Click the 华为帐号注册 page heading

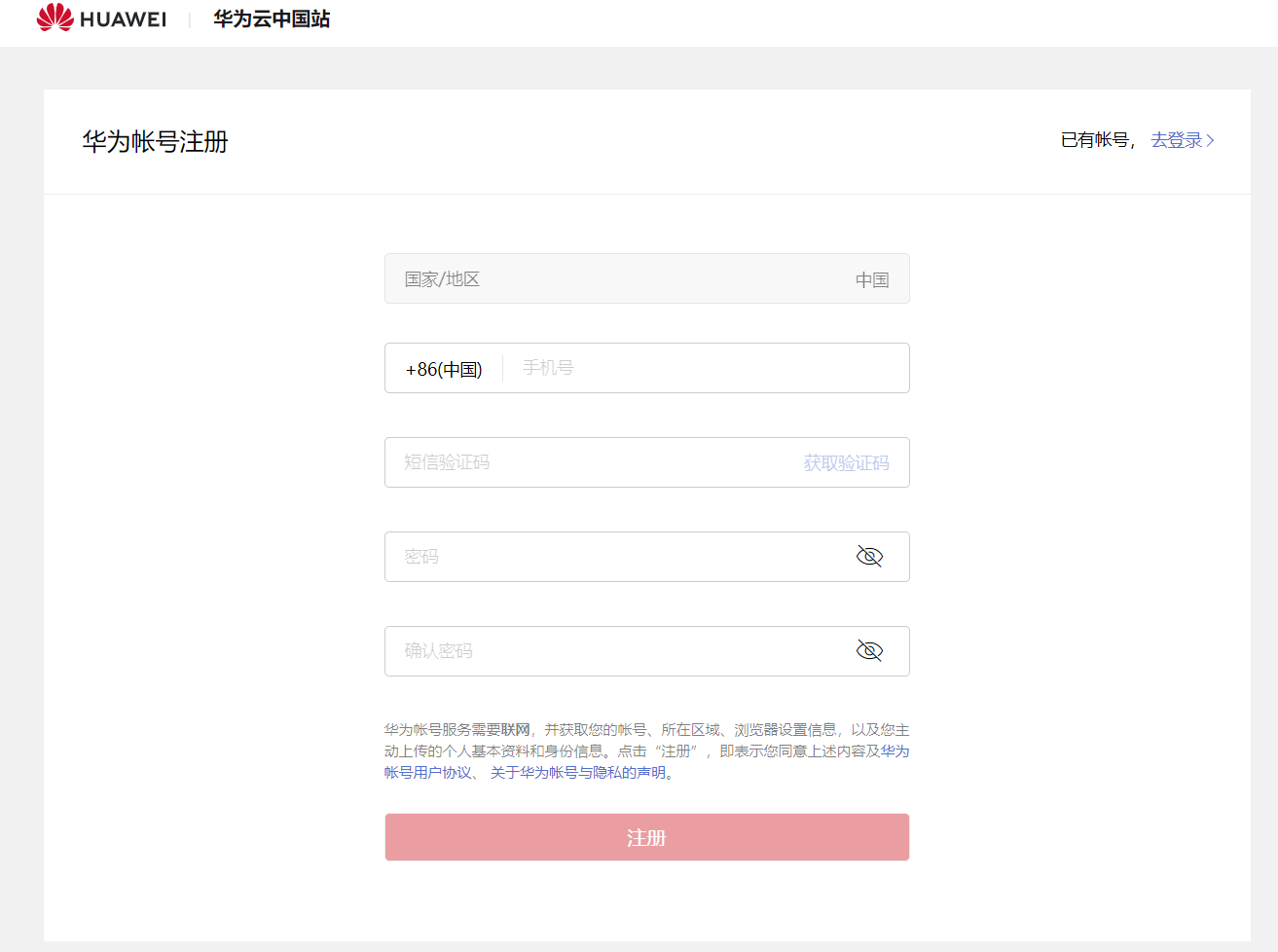pos(156,142)
